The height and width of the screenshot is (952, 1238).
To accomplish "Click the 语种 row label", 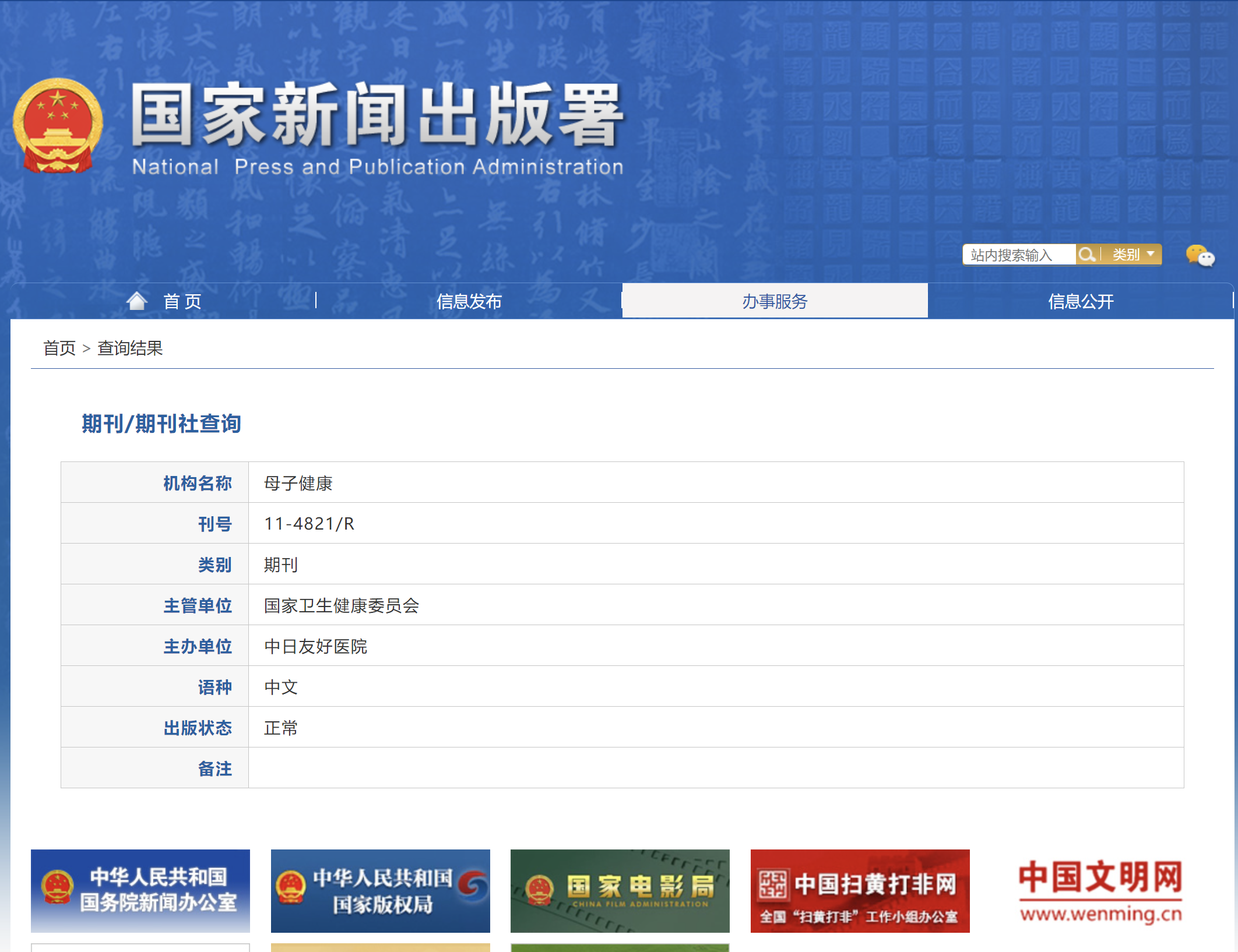I will click(215, 687).
